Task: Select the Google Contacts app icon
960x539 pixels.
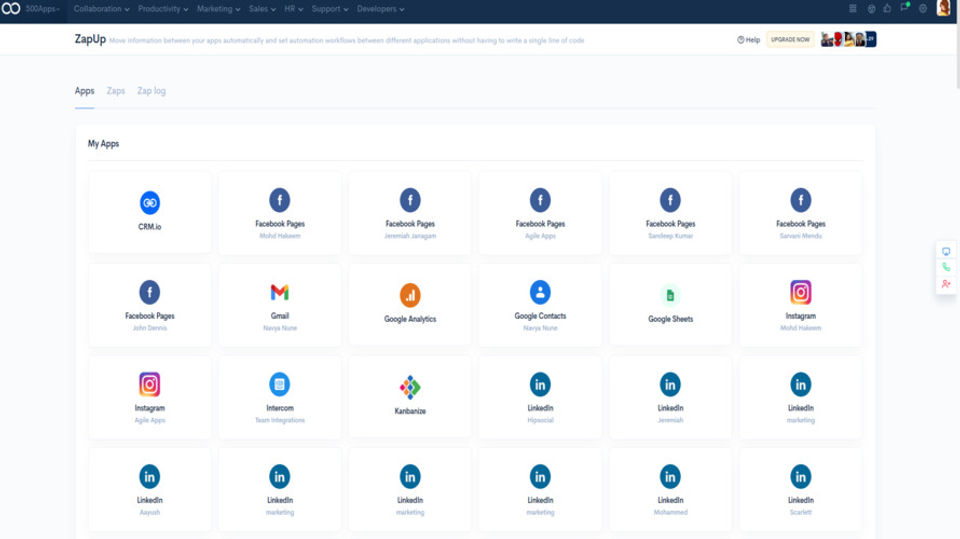Action: (540, 292)
